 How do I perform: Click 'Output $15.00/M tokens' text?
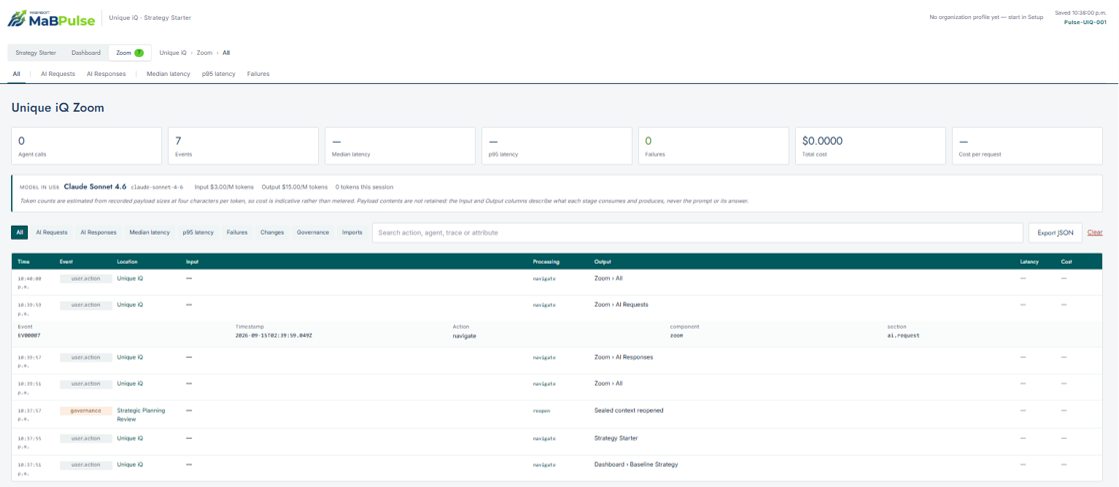coord(295,187)
